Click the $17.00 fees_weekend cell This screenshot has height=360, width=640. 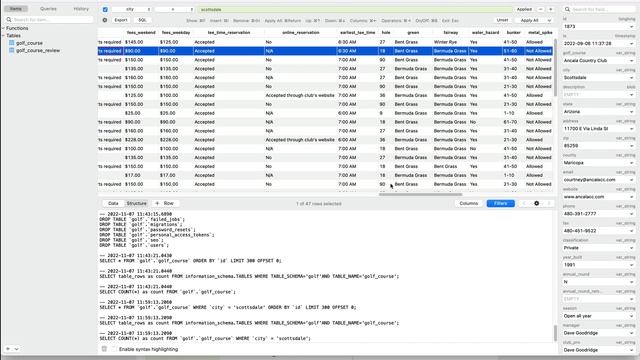141,175
